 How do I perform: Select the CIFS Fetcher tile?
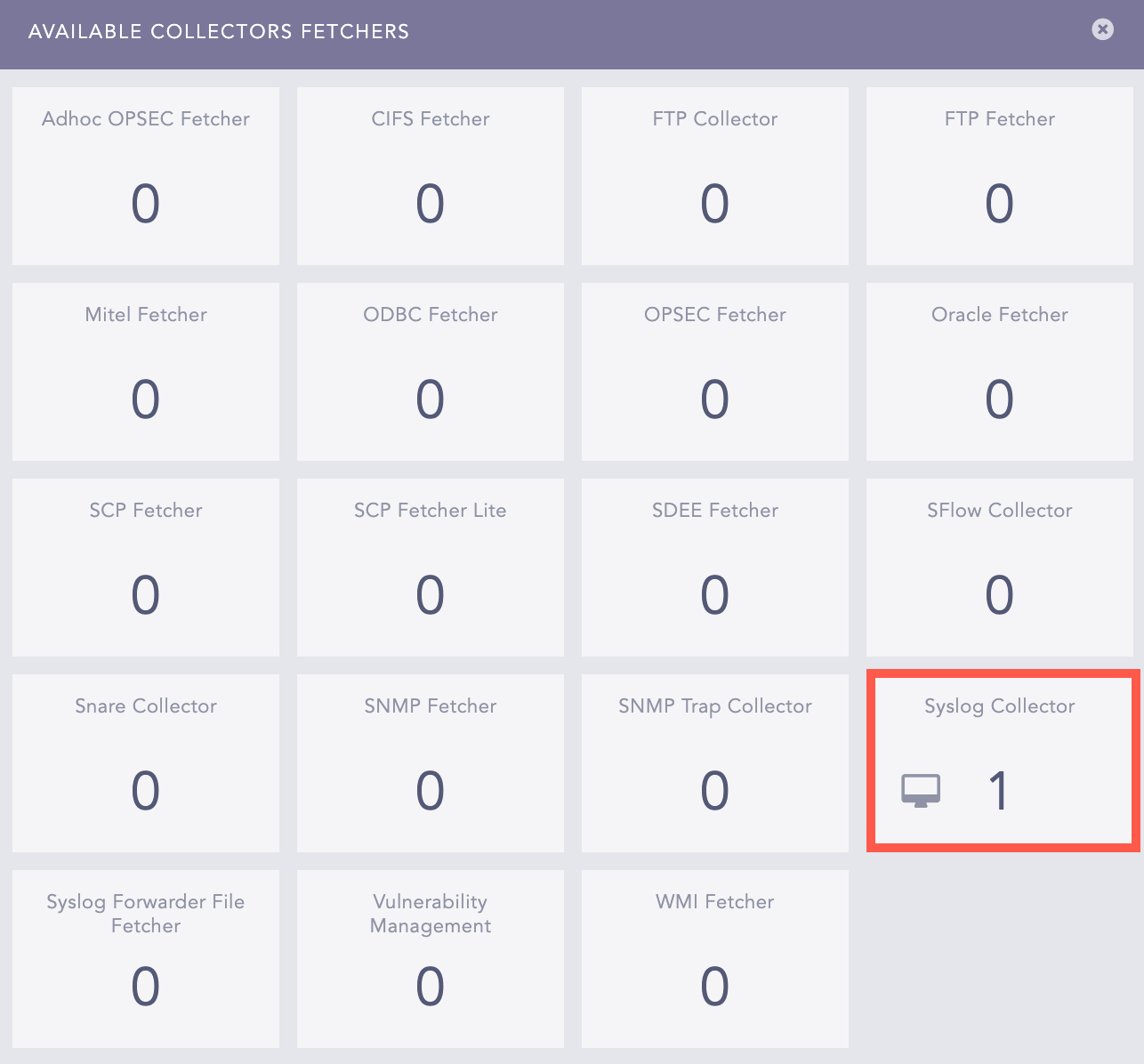pos(430,176)
